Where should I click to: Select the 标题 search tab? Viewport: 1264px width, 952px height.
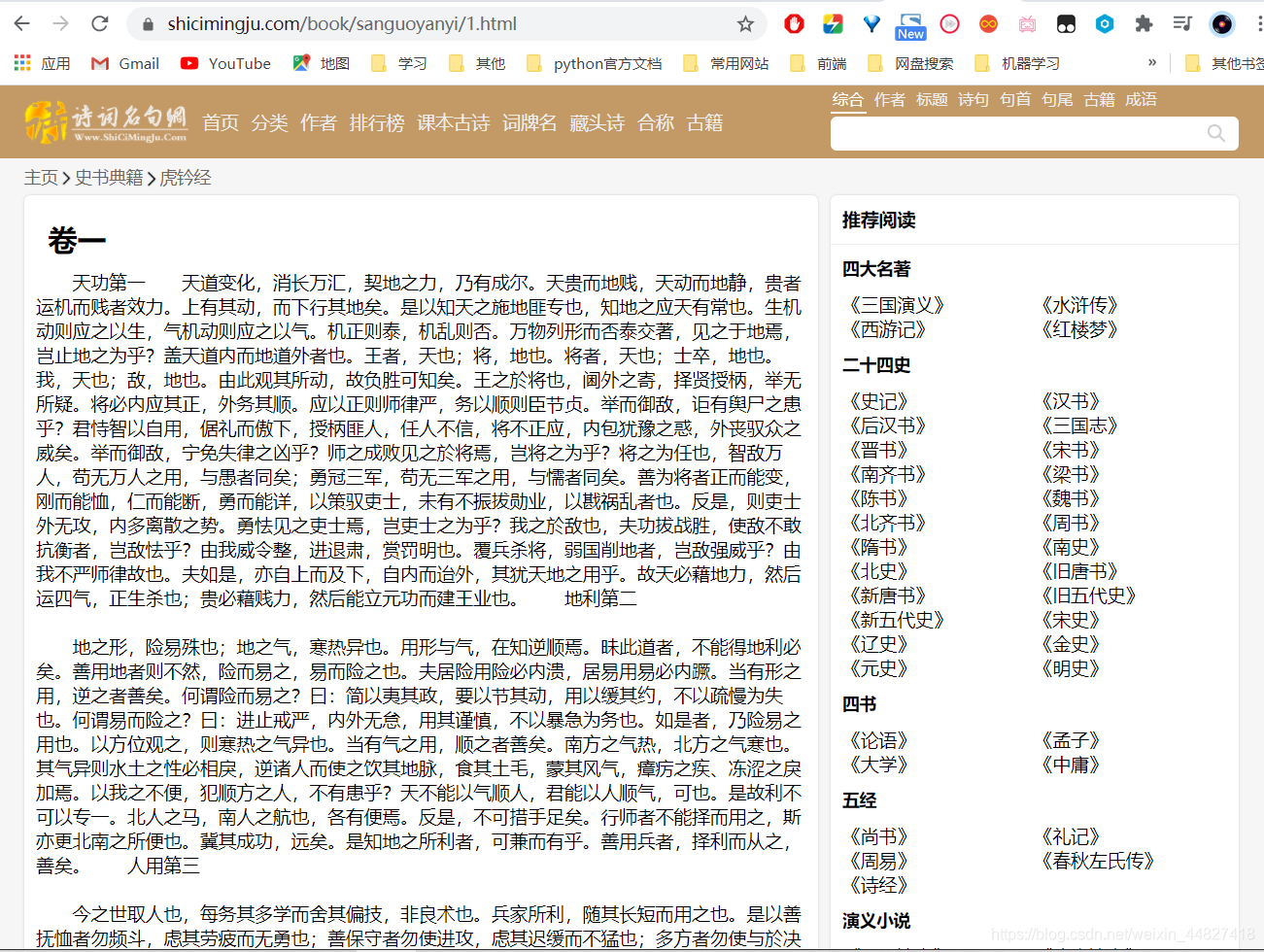pyautogui.click(x=931, y=99)
